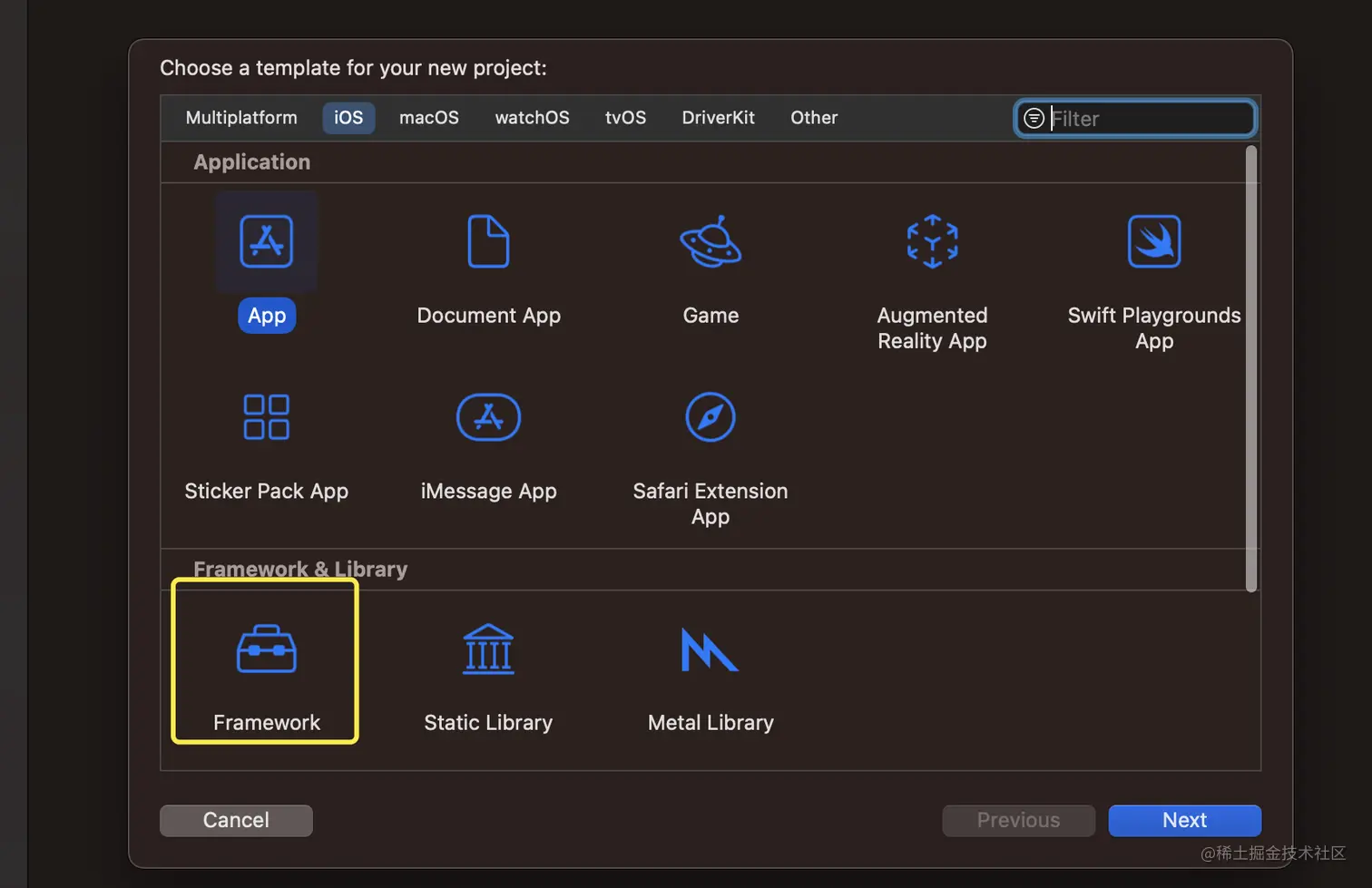Click the Game label text

click(x=710, y=316)
